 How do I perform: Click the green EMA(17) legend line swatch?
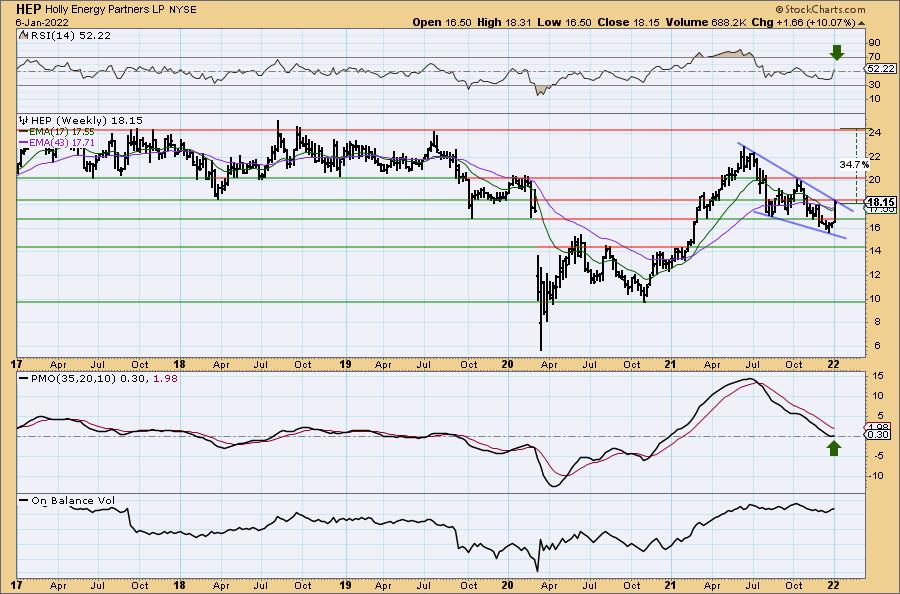[24, 131]
